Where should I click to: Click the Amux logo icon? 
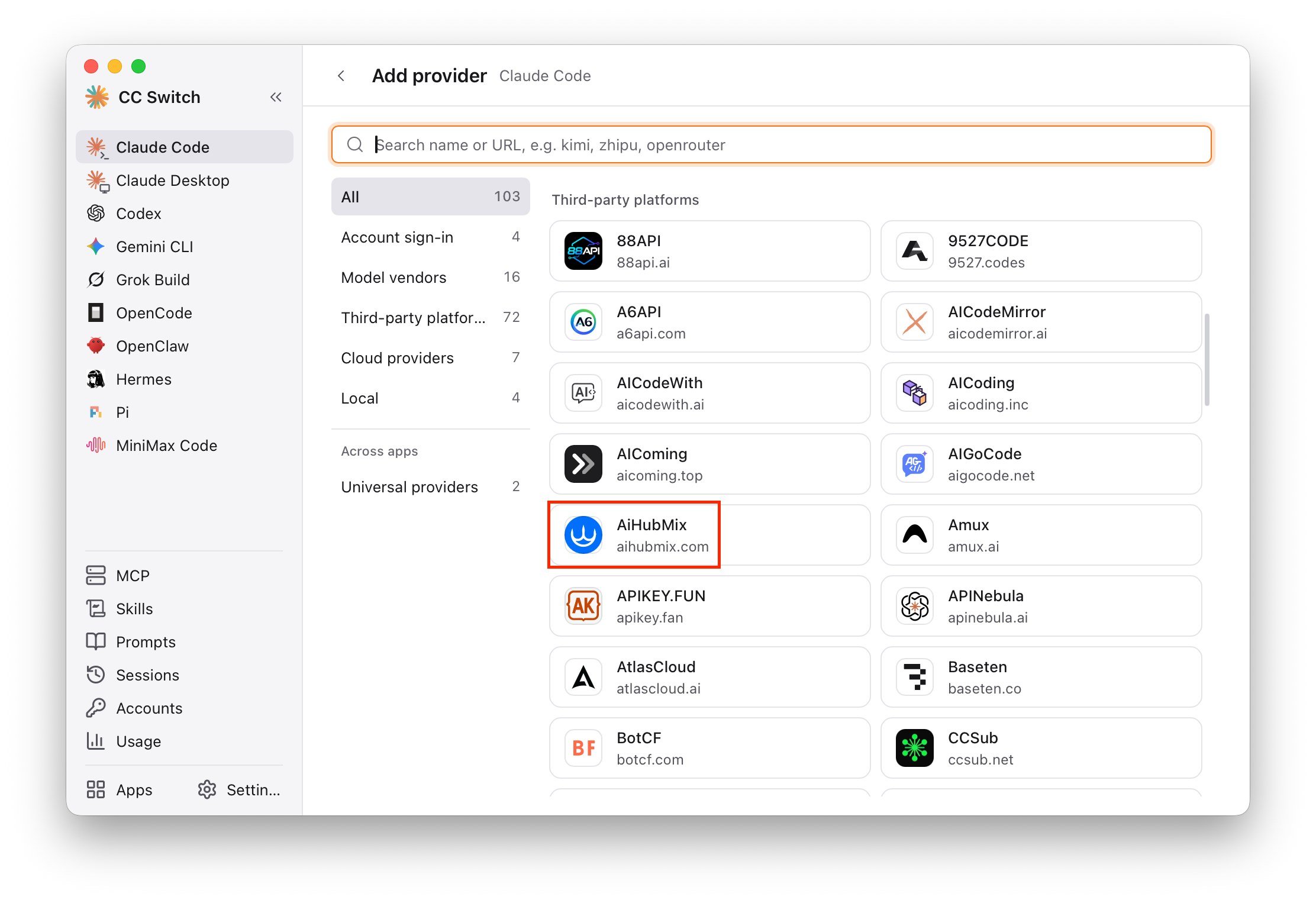click(915, 535)
